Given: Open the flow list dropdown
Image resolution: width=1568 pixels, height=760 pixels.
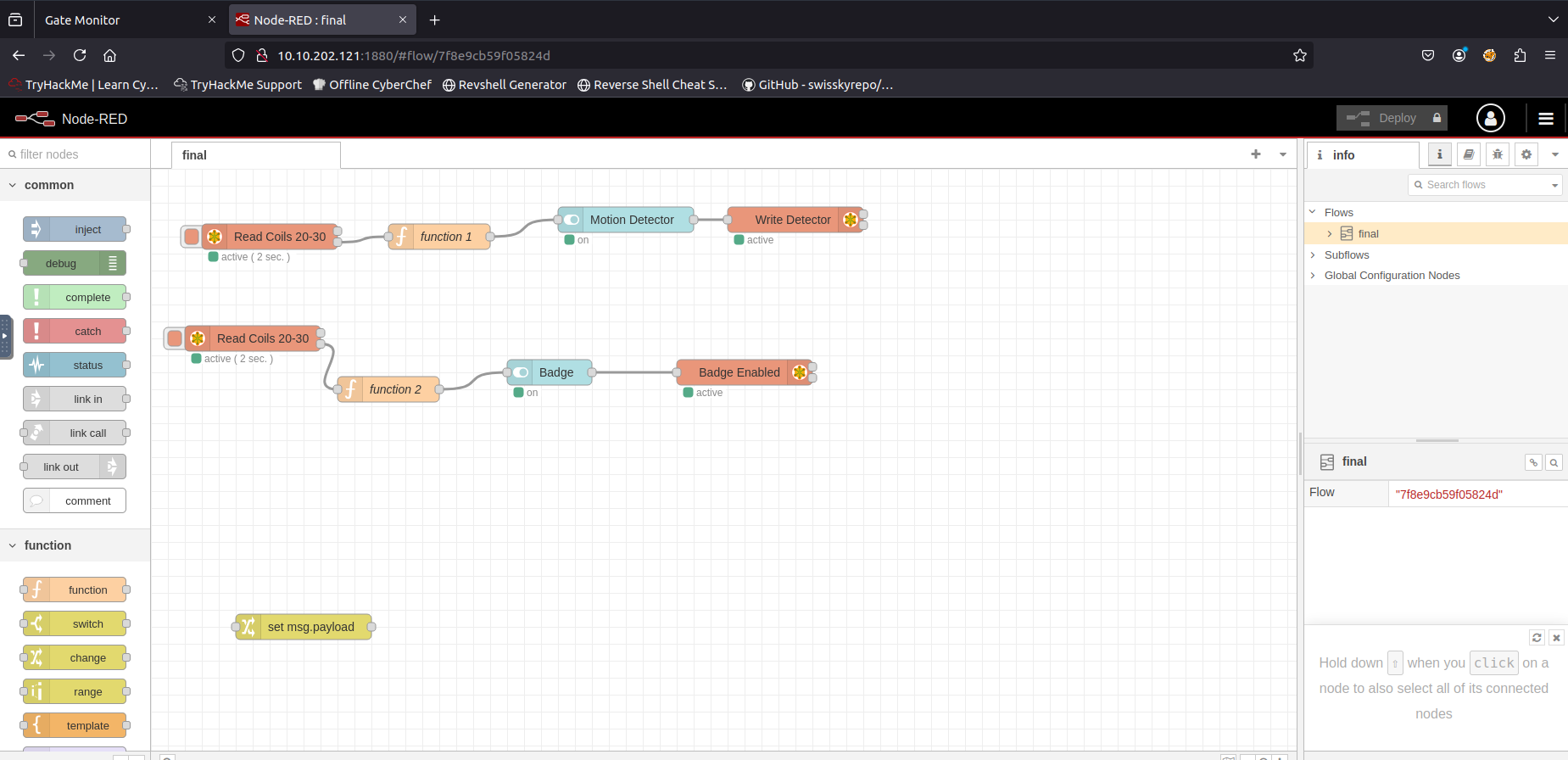Looking at the screenshot, I should 1283,154.
